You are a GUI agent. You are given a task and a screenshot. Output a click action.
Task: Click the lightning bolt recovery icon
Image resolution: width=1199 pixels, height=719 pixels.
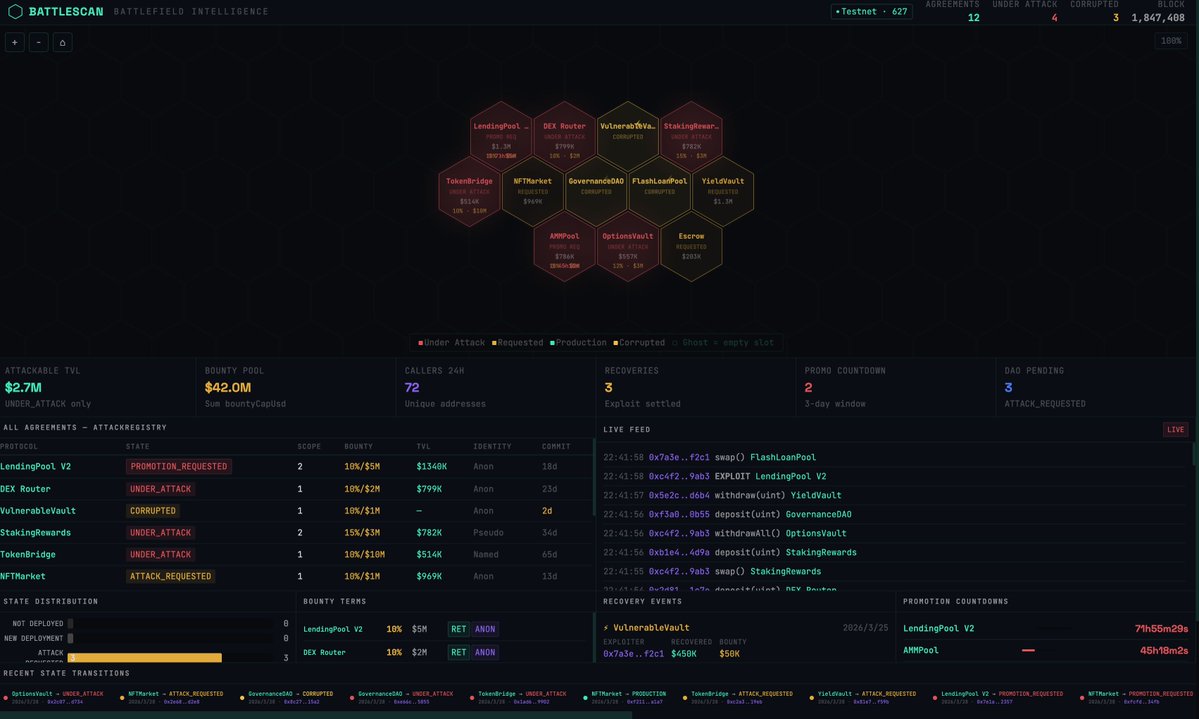tap(606, 628)
